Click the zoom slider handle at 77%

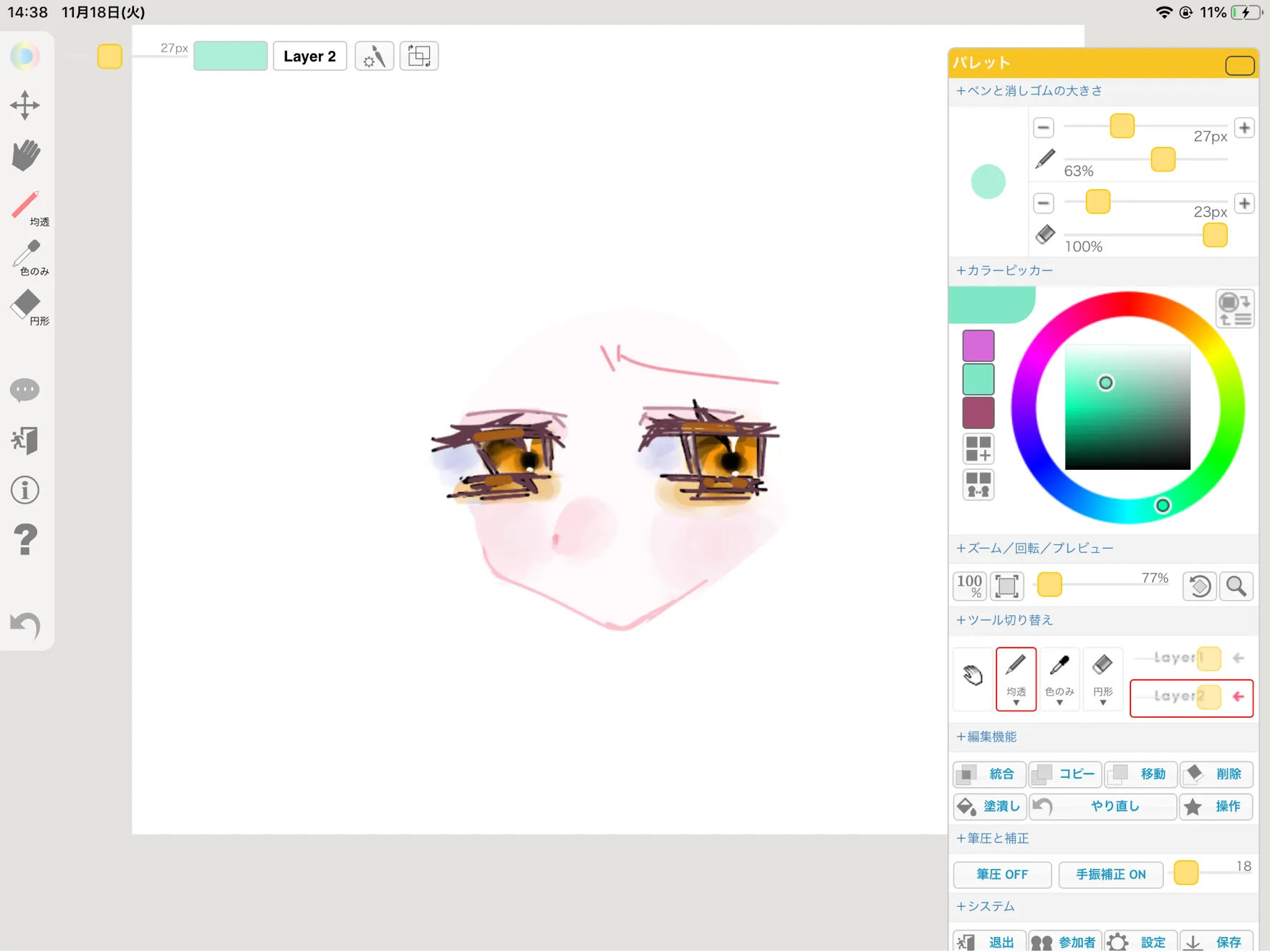(1049, 585)
